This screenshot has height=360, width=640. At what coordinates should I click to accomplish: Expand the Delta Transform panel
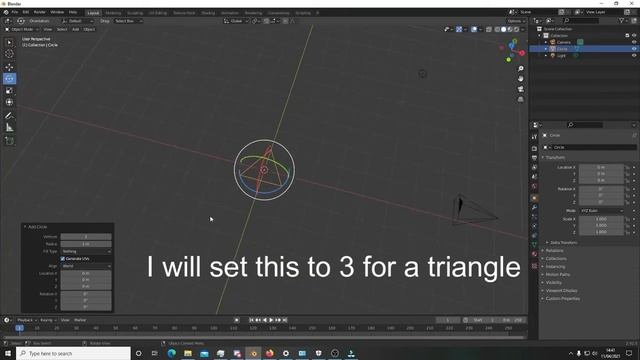click(x=564, y=242)
